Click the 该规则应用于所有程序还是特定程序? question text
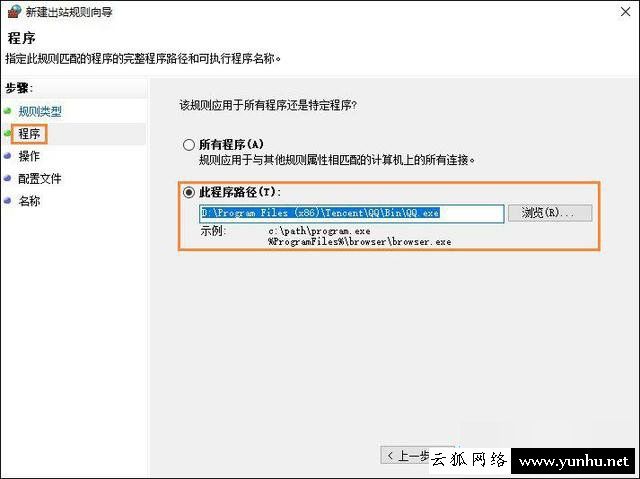640x479 pixels. (x=268, y=106)
